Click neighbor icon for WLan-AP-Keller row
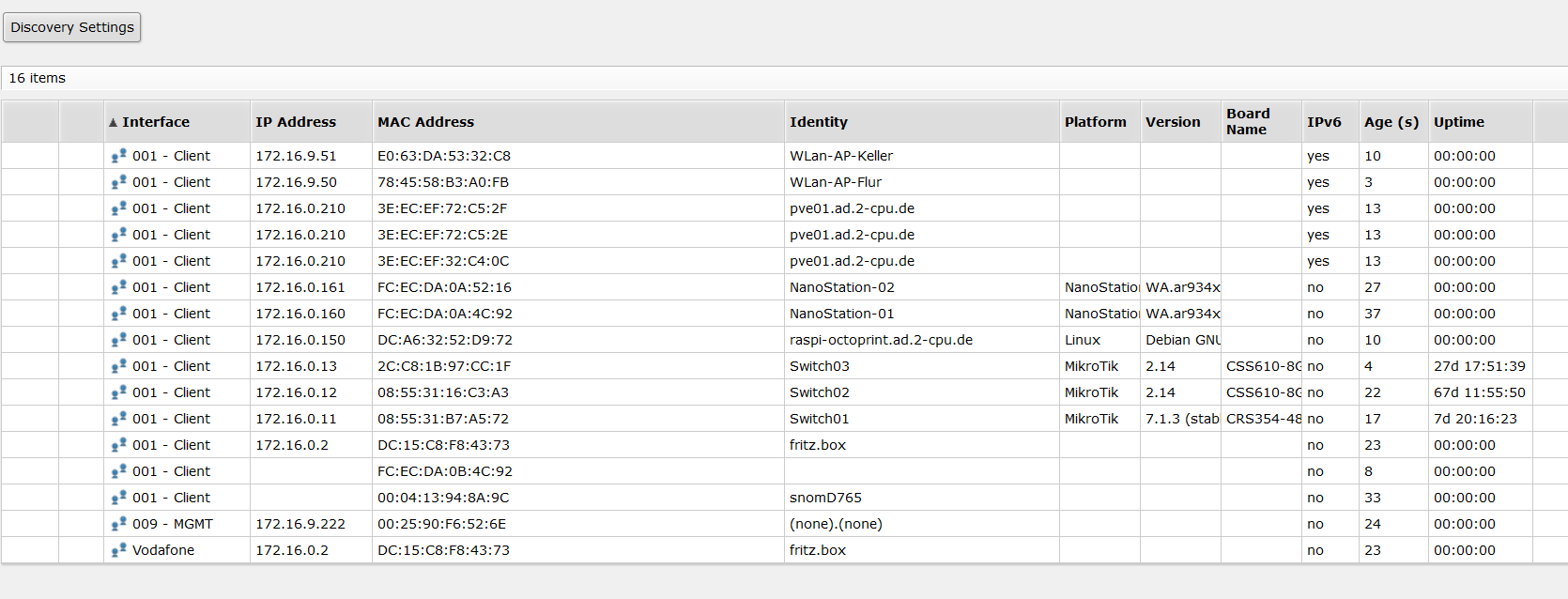The height and width of the screenshot is (599, 1568). 118,156
